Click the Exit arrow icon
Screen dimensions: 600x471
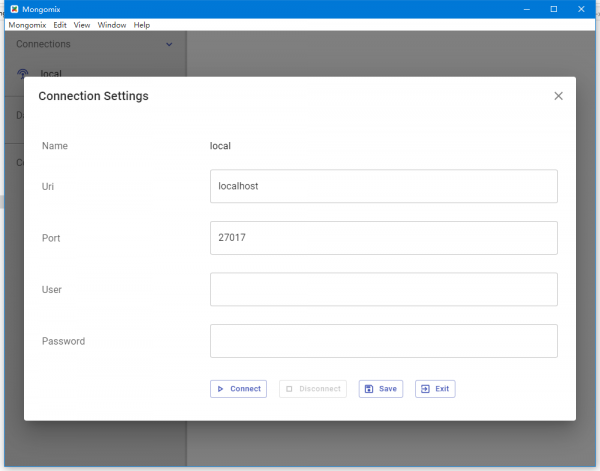[x=425, y=389]
